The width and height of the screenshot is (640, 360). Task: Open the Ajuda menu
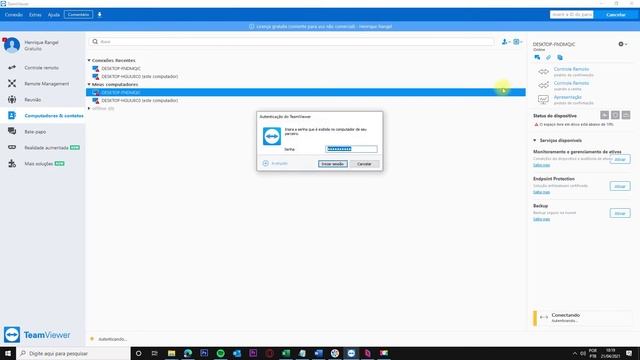coord(54,15)
